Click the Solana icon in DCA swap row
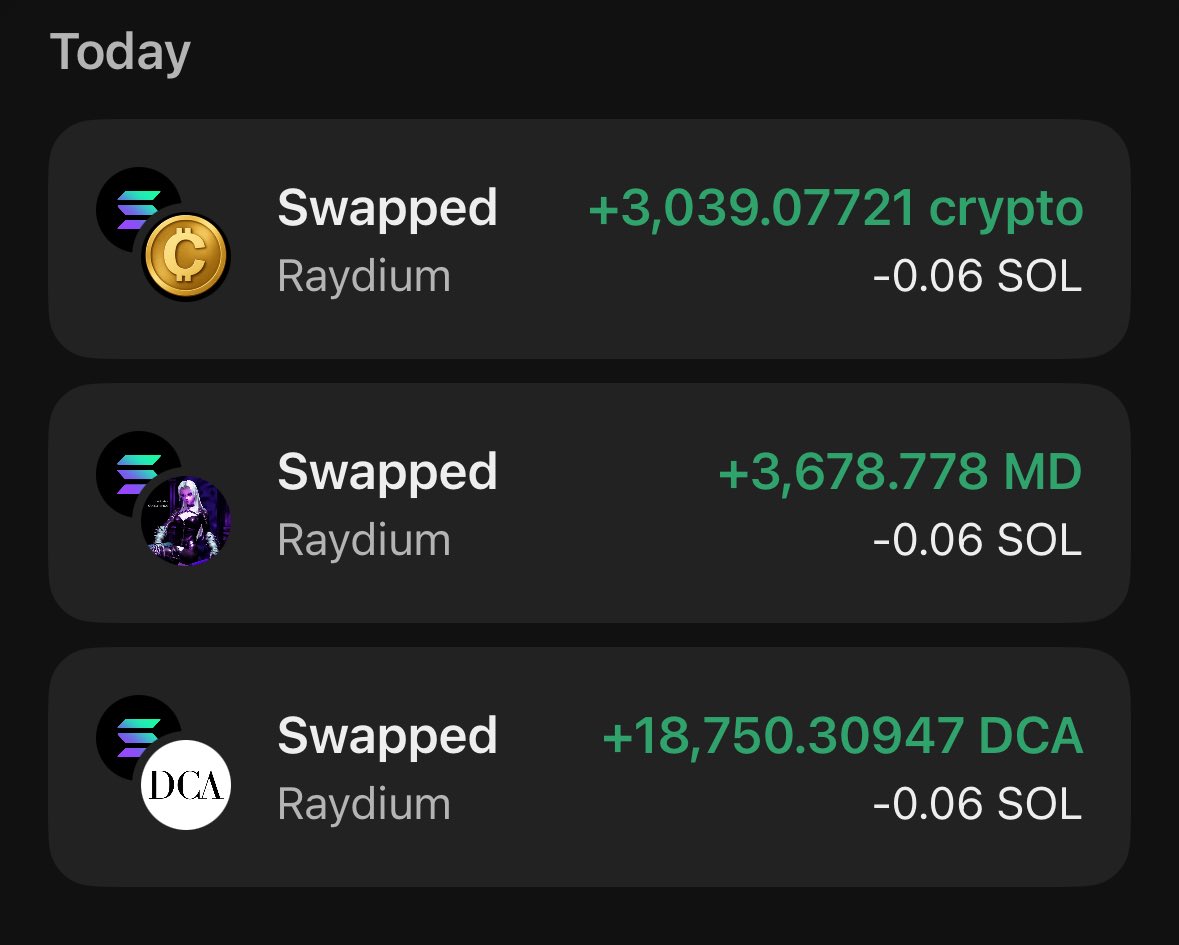 pyautogui.click(x=130, y=730)
